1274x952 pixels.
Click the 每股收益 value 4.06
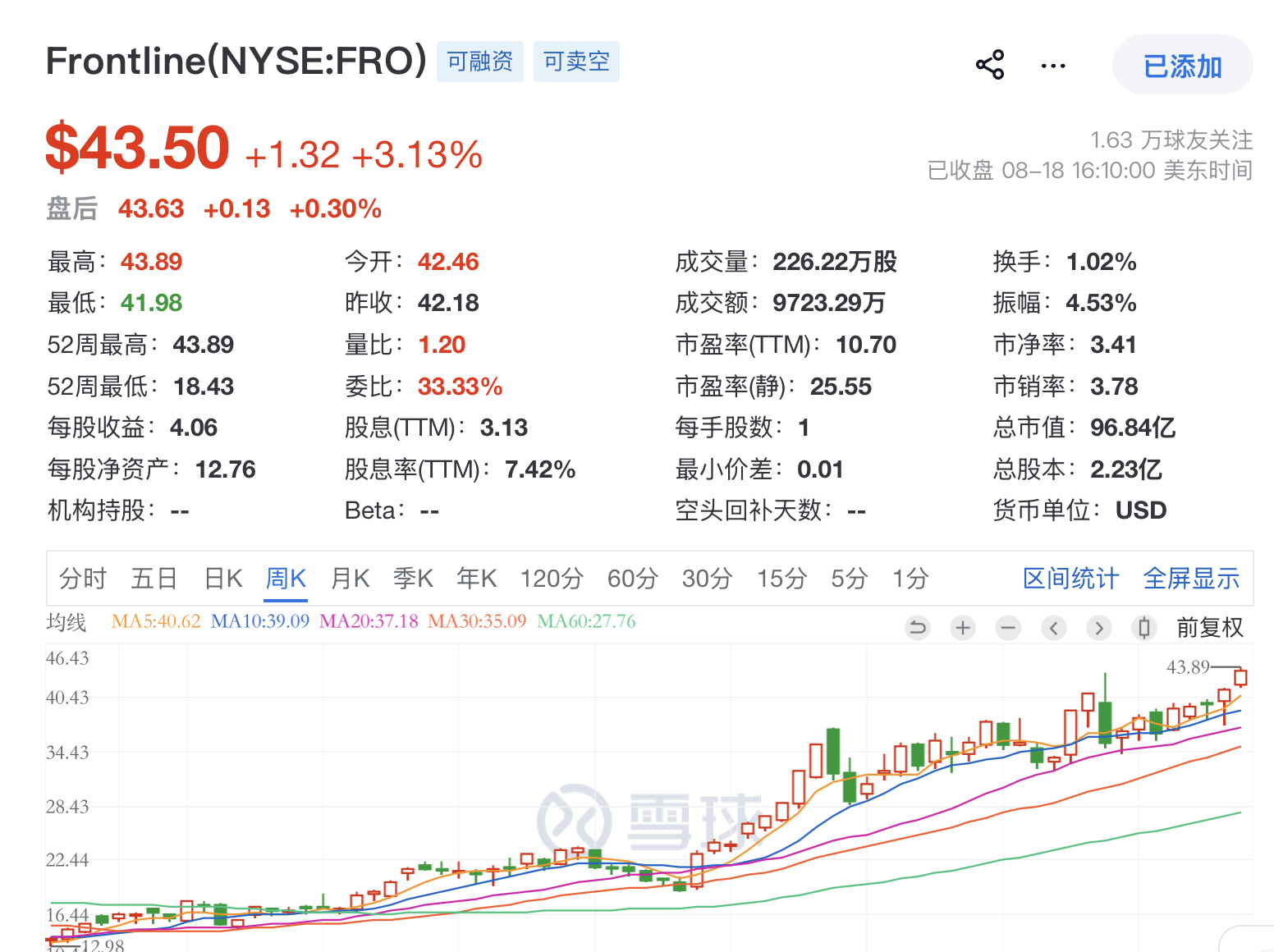point(194,428)
